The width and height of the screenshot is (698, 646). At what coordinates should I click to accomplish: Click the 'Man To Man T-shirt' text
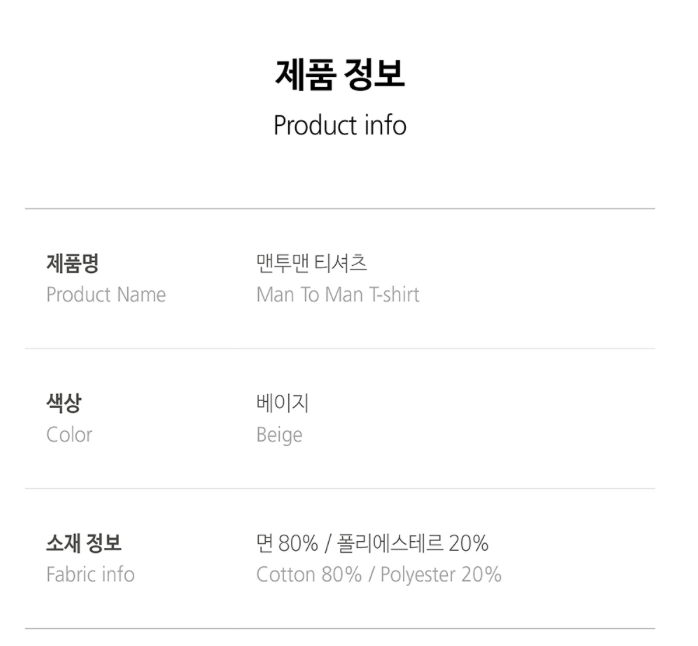point(338,295)
